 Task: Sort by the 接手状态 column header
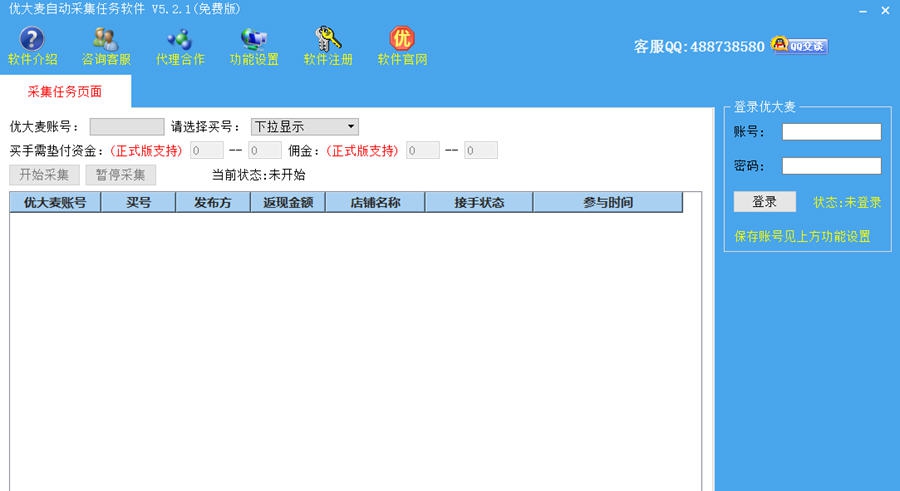479,202
